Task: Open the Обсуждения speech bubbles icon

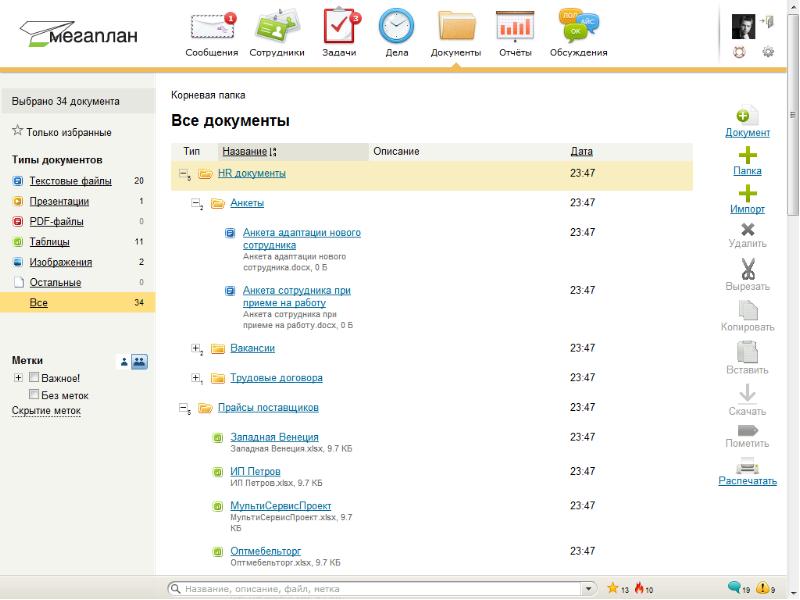Action: [x=578, y=26]
